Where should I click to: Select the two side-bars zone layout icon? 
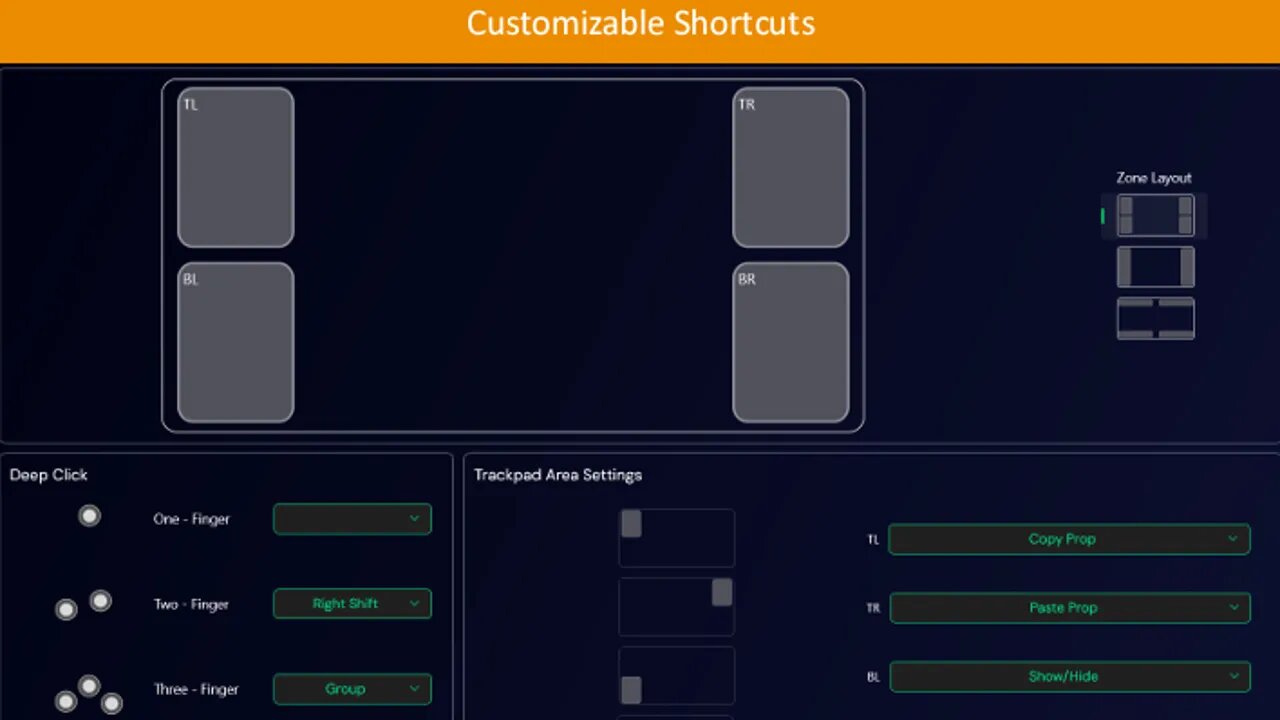tap(1155, 267)
